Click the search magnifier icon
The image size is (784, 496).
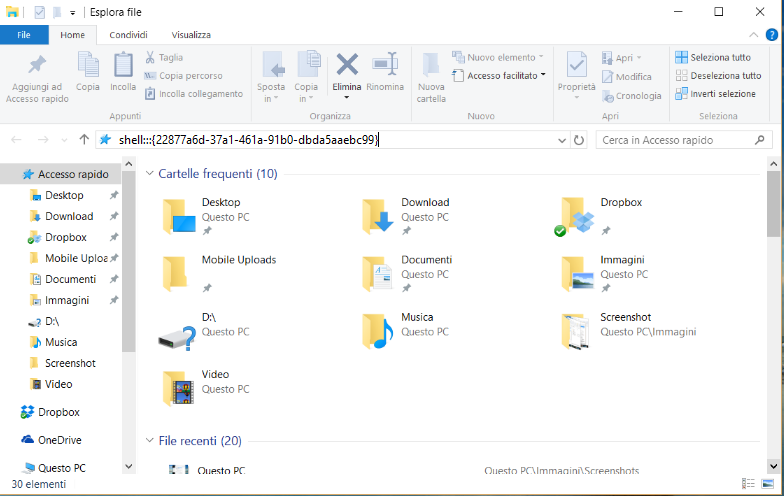coord(760,140)
